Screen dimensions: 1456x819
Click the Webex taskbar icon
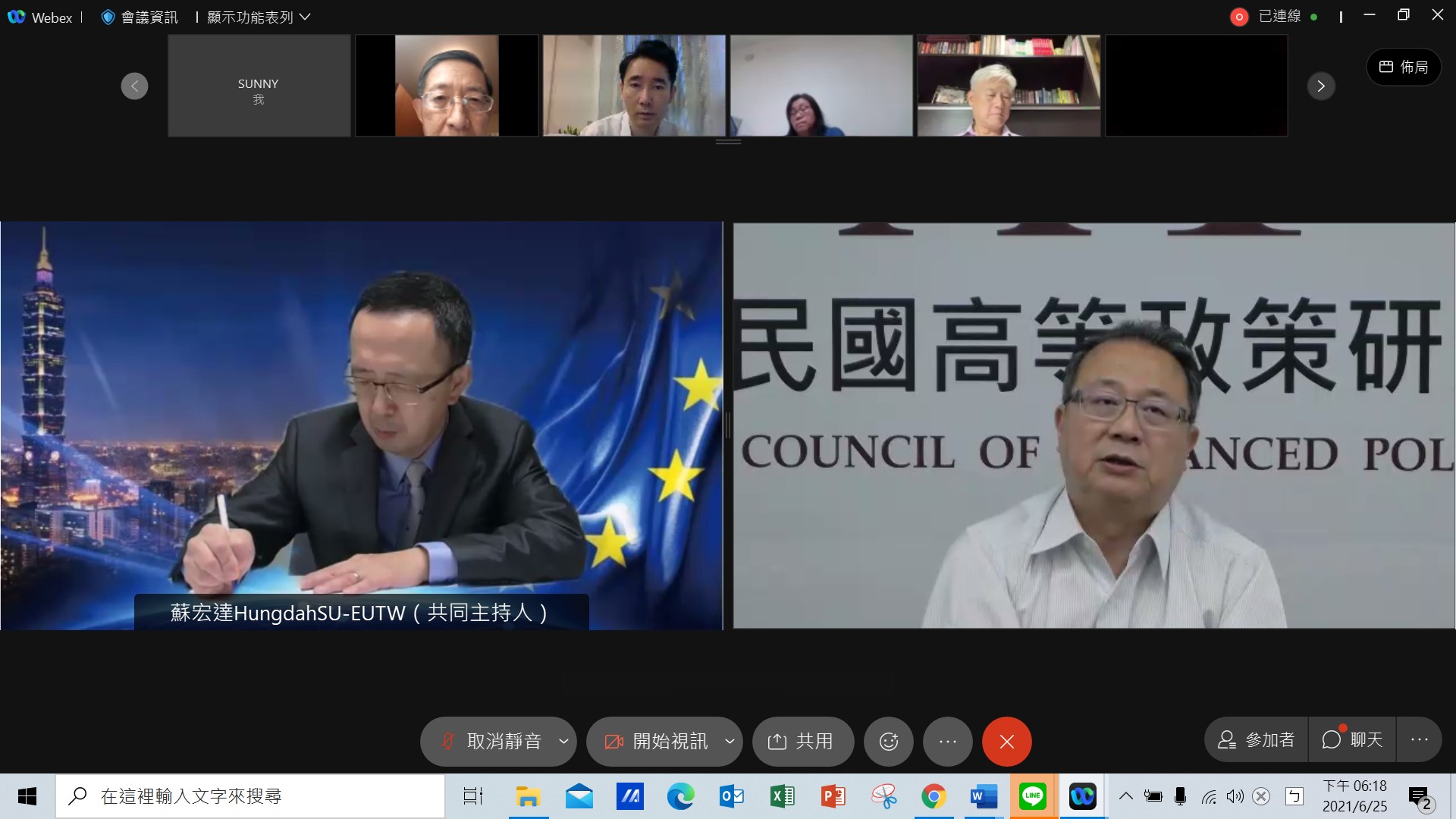(x=1082, y=796)
